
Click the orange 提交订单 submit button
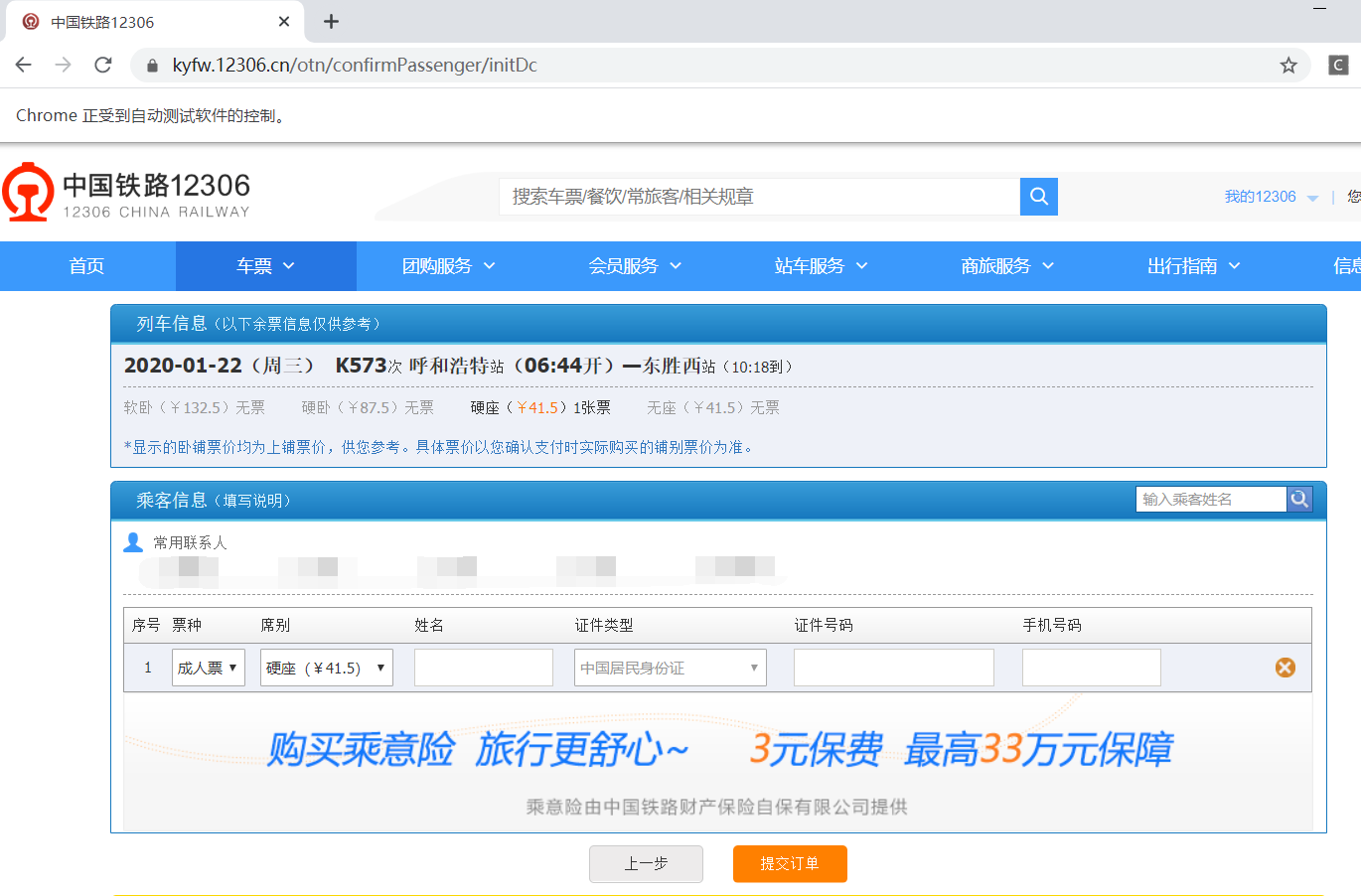(790, 863)
